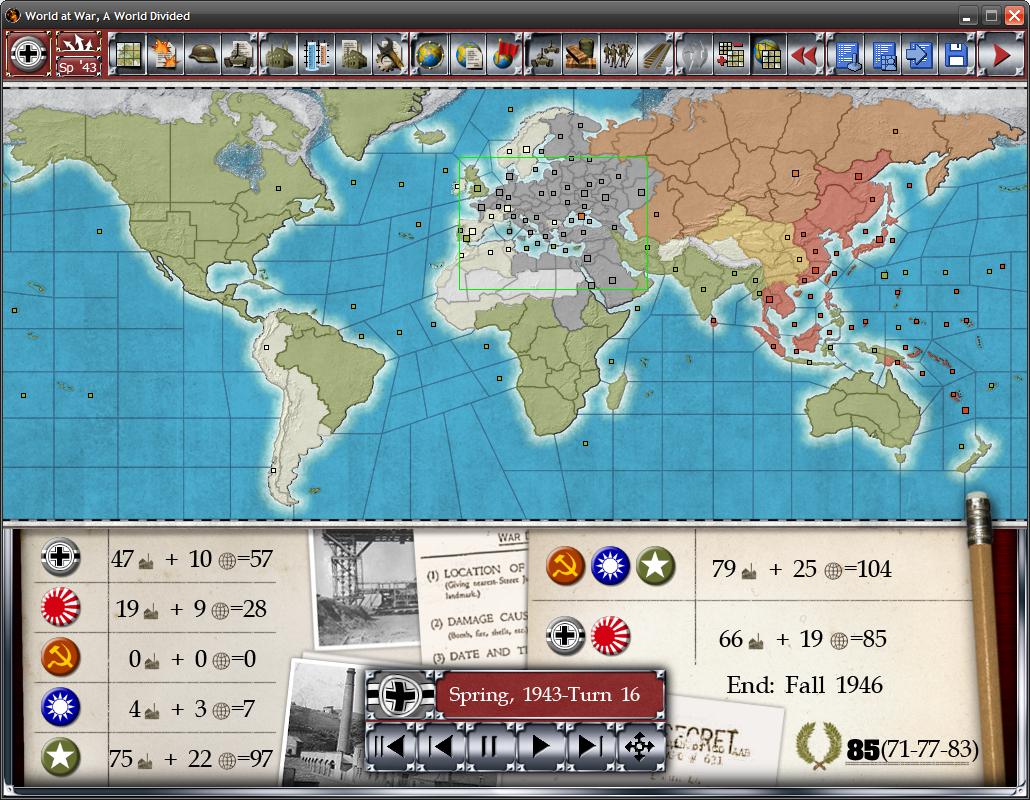The image size is (1030, 800).
Task: Select China blue sun emblem in production list
Action: point(60,707)
